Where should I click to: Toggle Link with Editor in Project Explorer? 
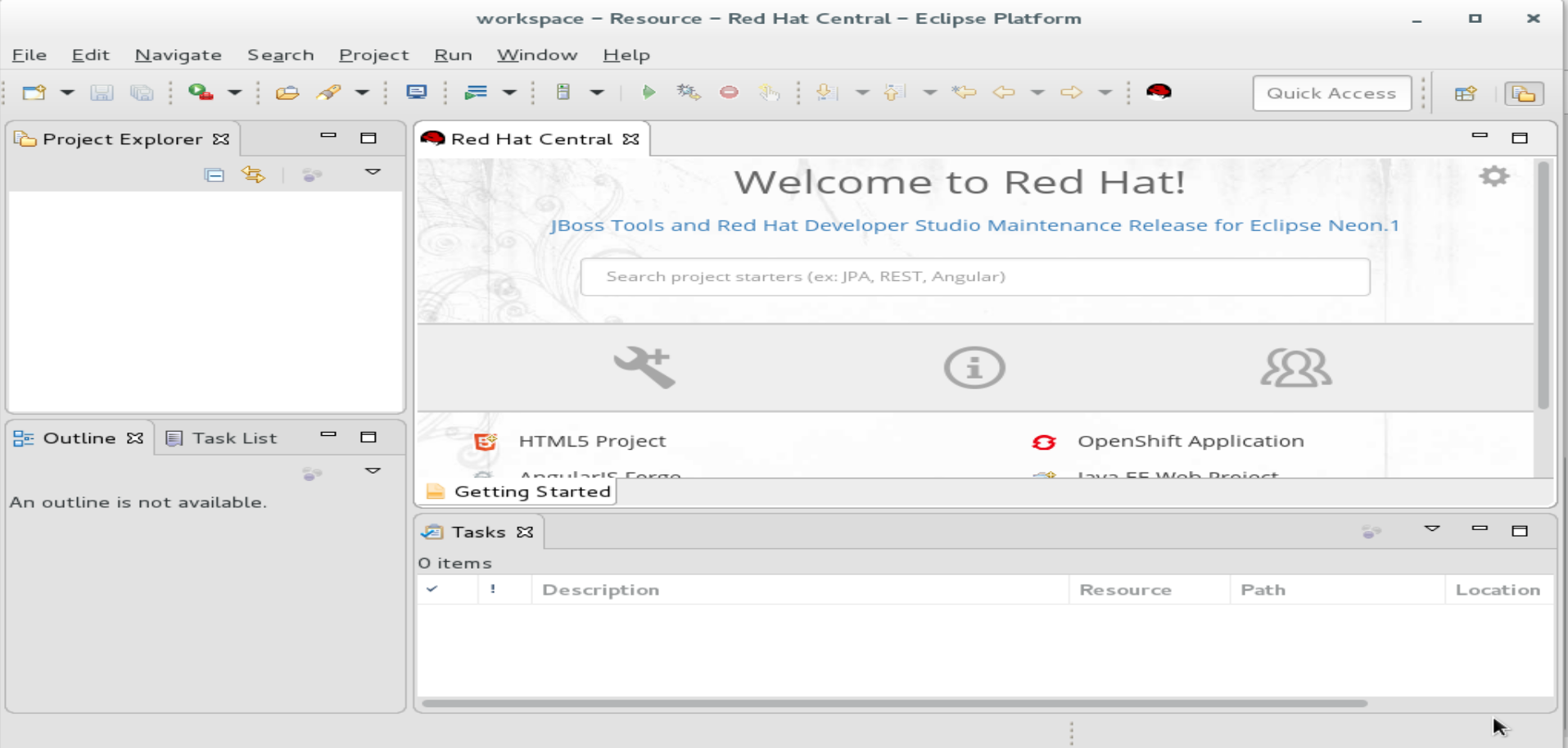pos(253,175)
